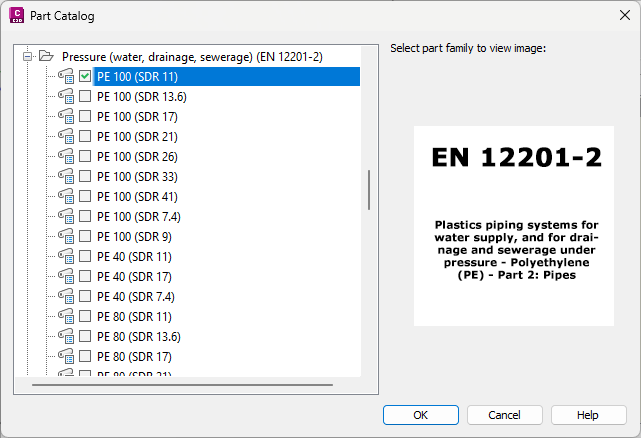
Task: Click the part family icon beside PE 40 (SDR 11)
Action: click(66, 257)
